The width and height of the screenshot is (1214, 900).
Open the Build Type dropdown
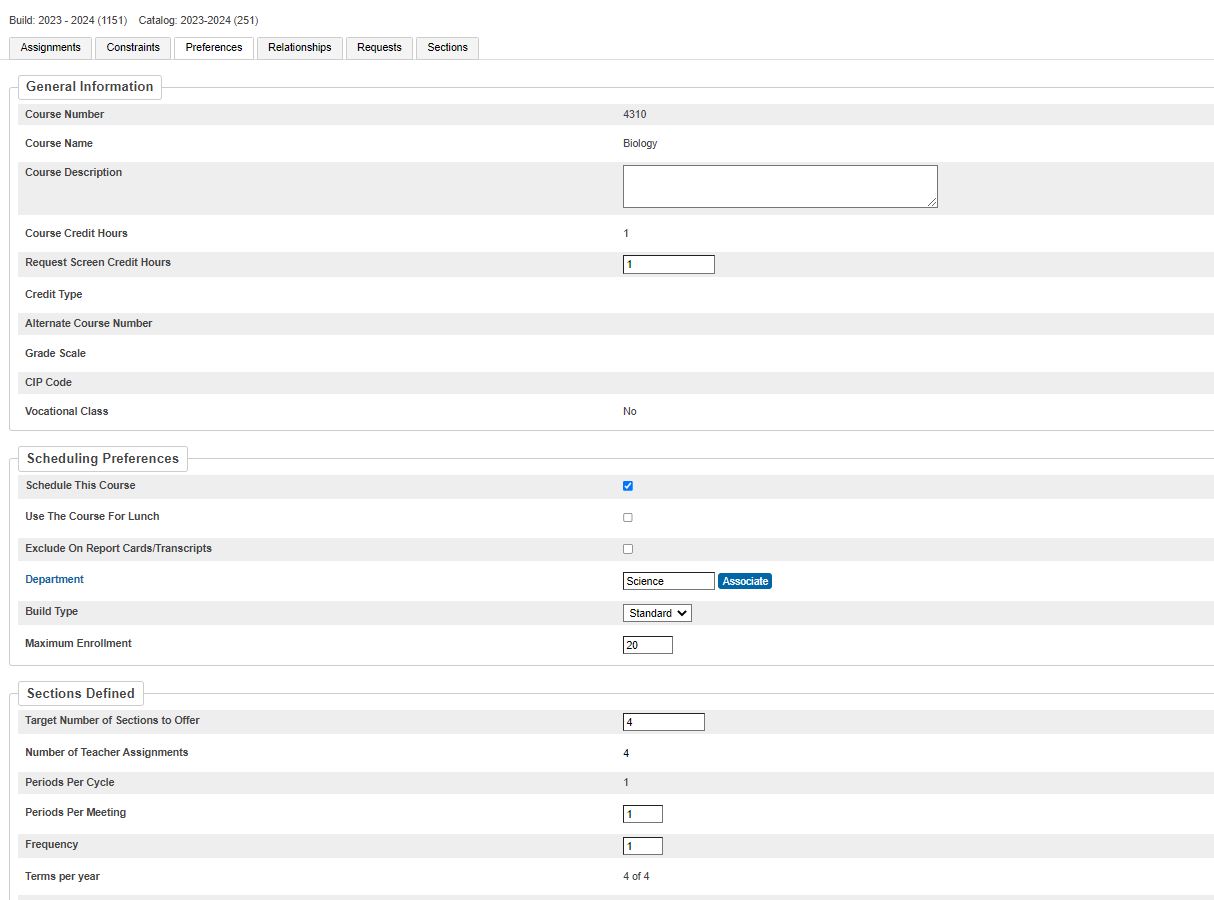click(657, 613)
